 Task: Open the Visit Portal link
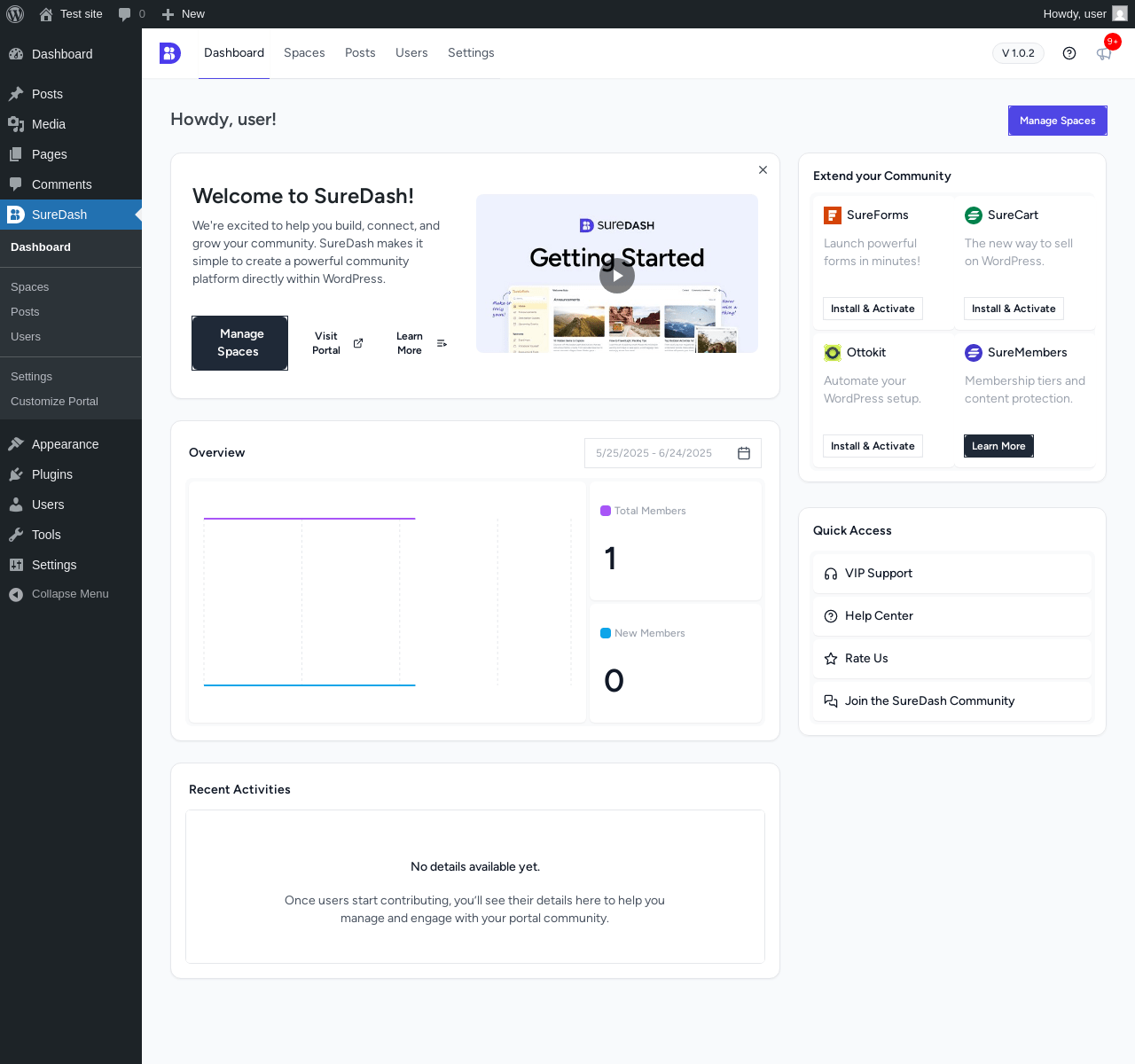coord(337,343)
